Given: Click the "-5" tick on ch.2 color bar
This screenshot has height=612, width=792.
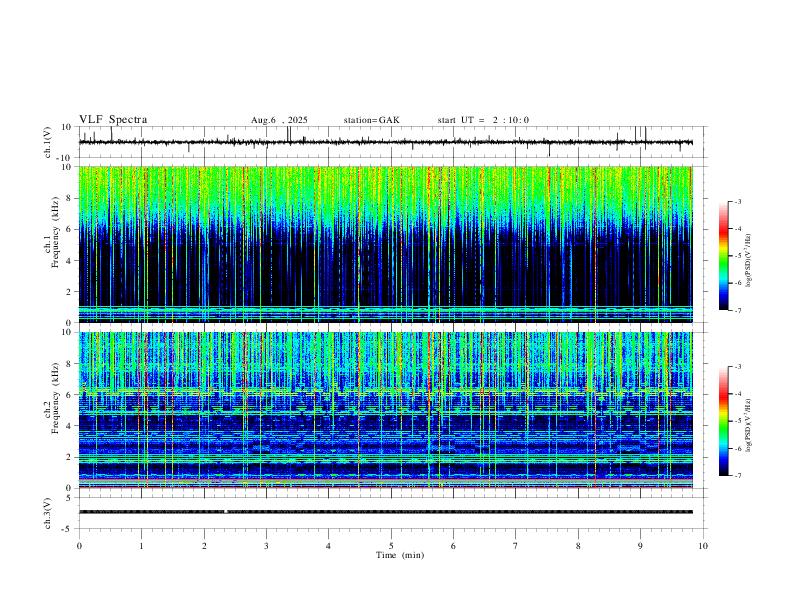Looking at the screenshot, I should [737, 421].
